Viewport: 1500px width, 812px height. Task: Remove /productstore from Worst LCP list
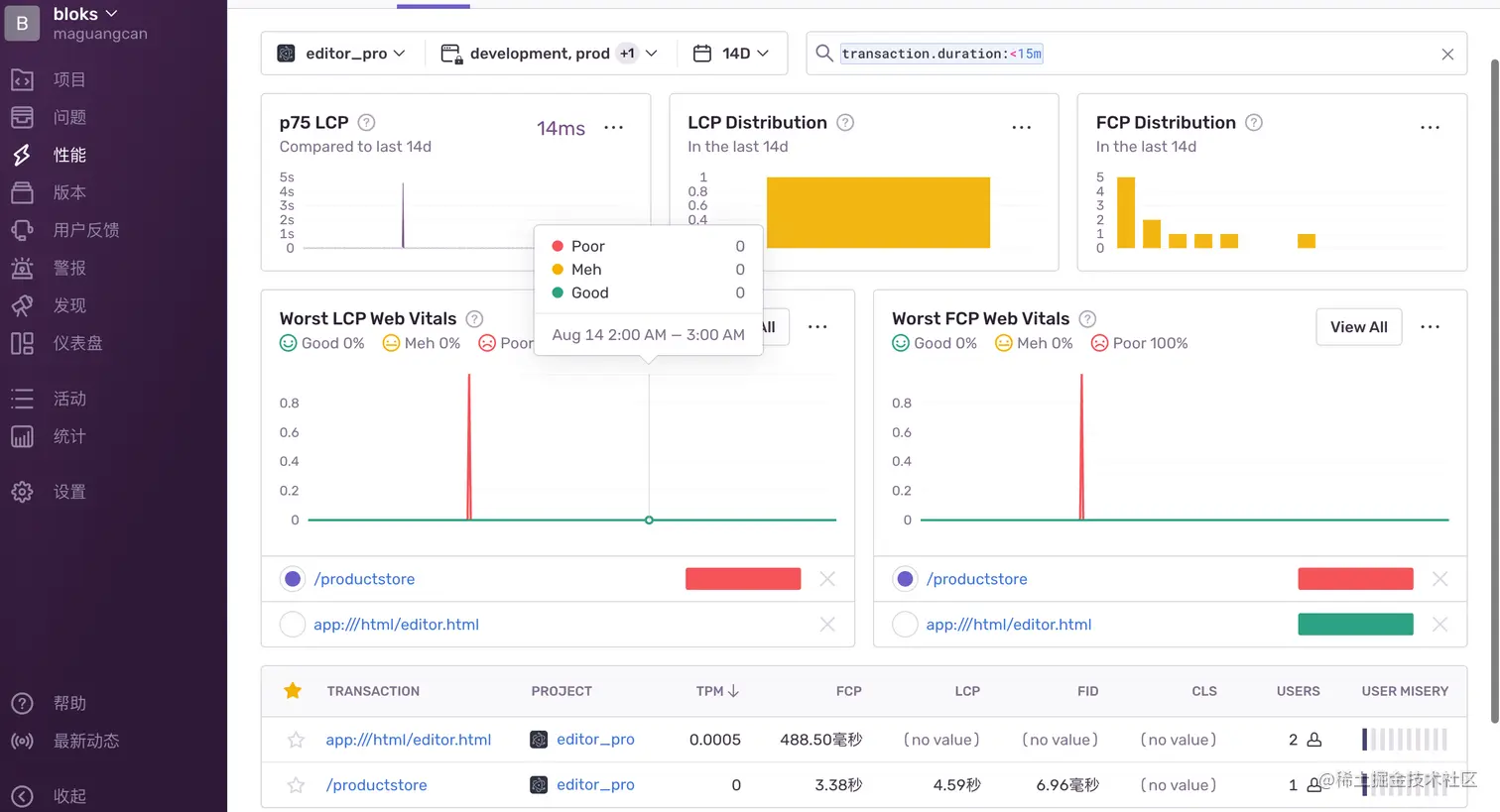pos(827,579)
